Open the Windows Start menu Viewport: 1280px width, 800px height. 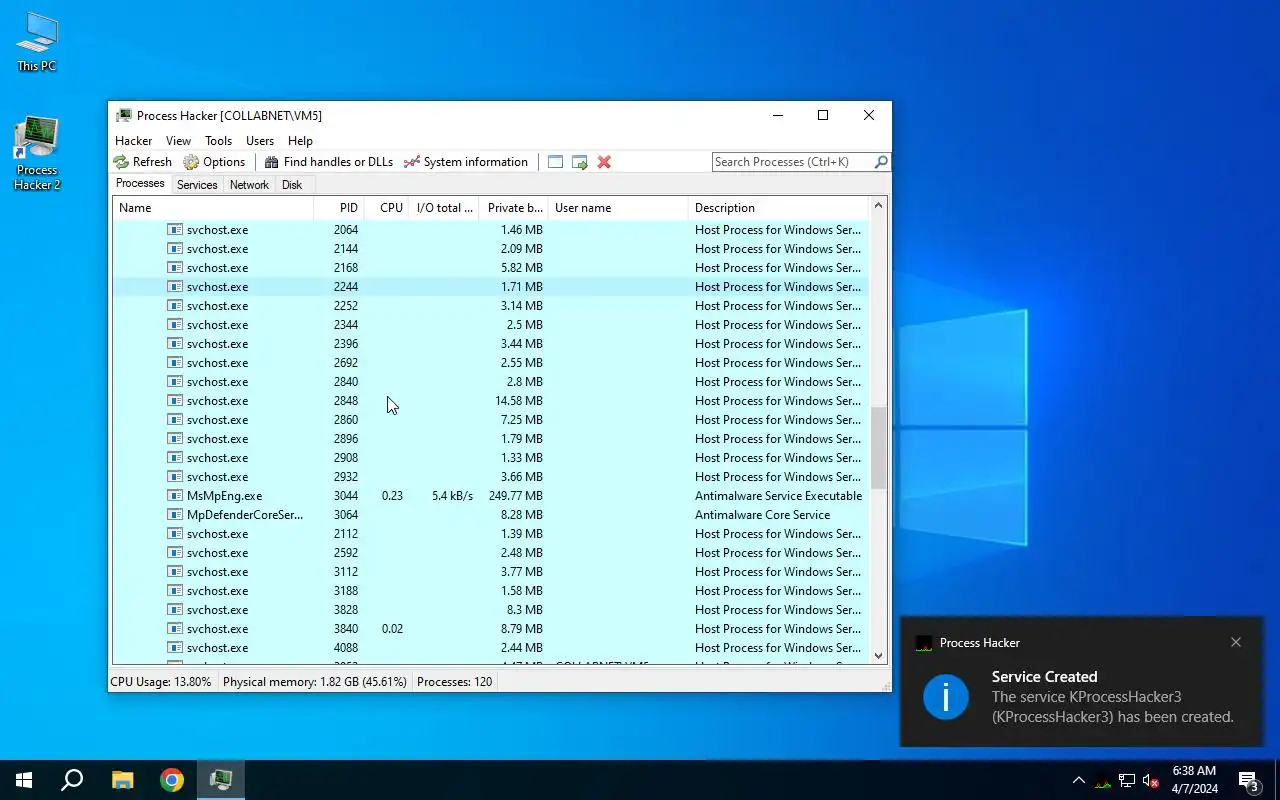[24, 780]
